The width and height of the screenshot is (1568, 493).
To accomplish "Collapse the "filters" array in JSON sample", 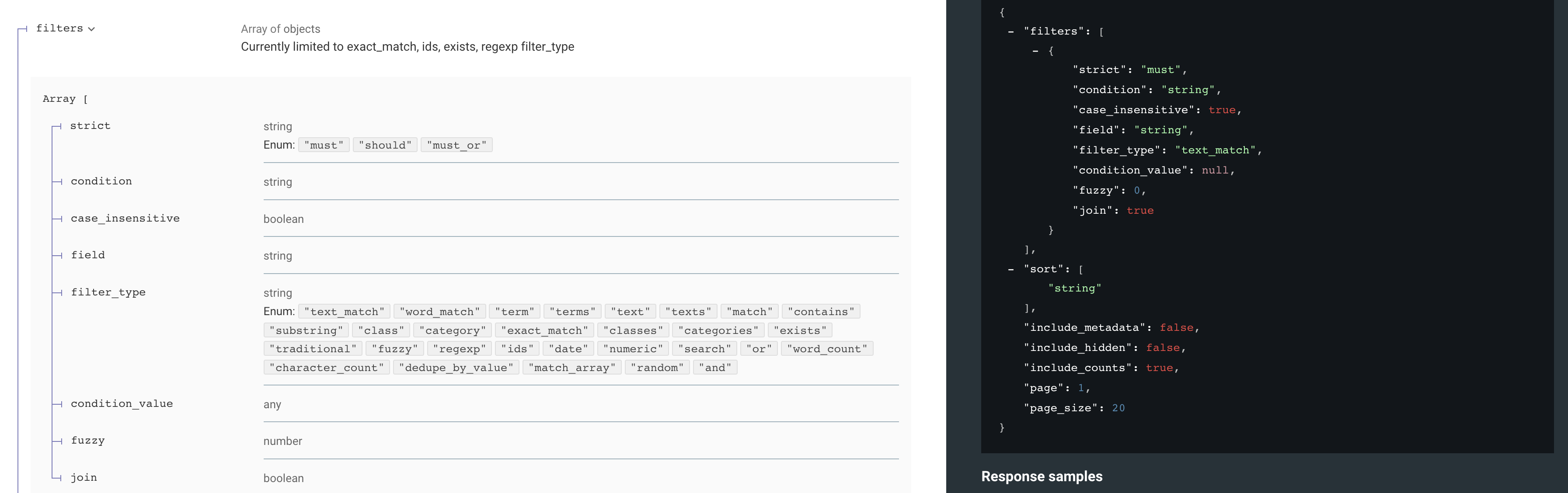I will tap(1011, 31).
